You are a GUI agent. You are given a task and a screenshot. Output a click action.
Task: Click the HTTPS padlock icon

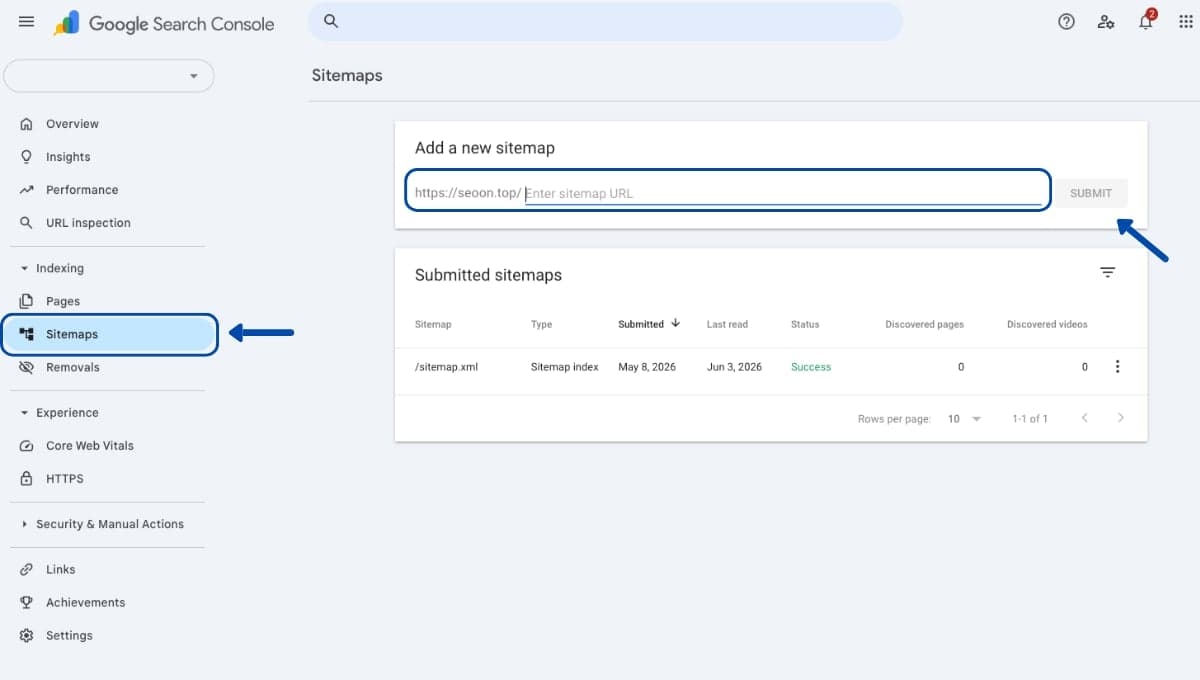[x=27, y=479]
